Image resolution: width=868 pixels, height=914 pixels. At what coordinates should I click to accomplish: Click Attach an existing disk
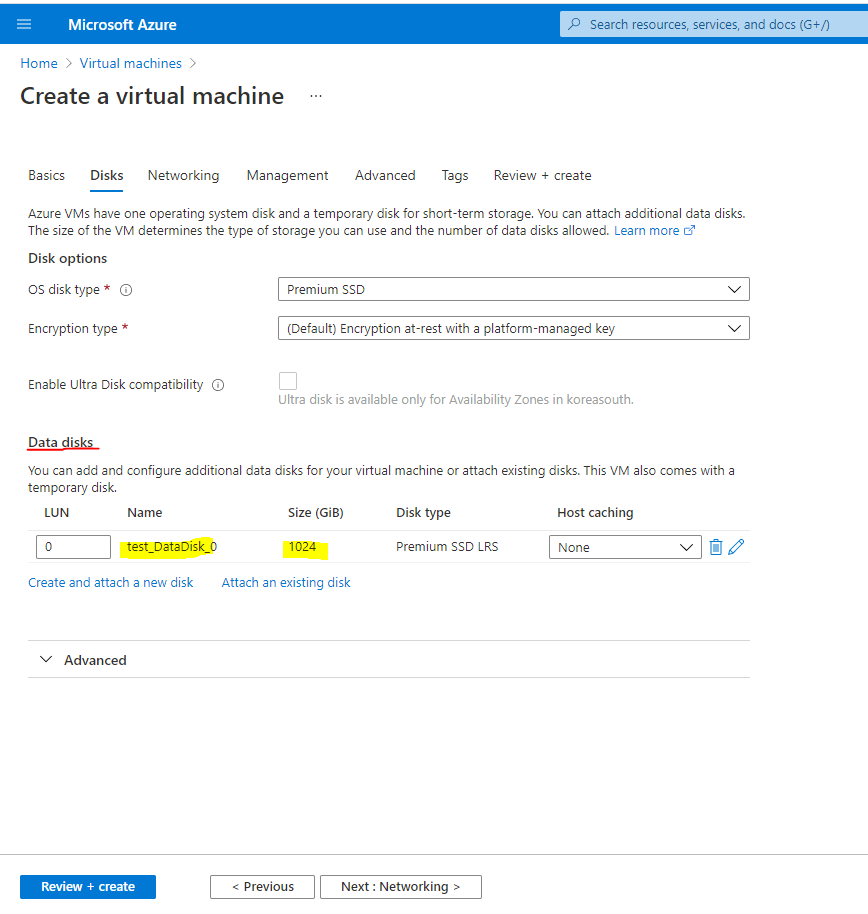click(x=286, y=582)
